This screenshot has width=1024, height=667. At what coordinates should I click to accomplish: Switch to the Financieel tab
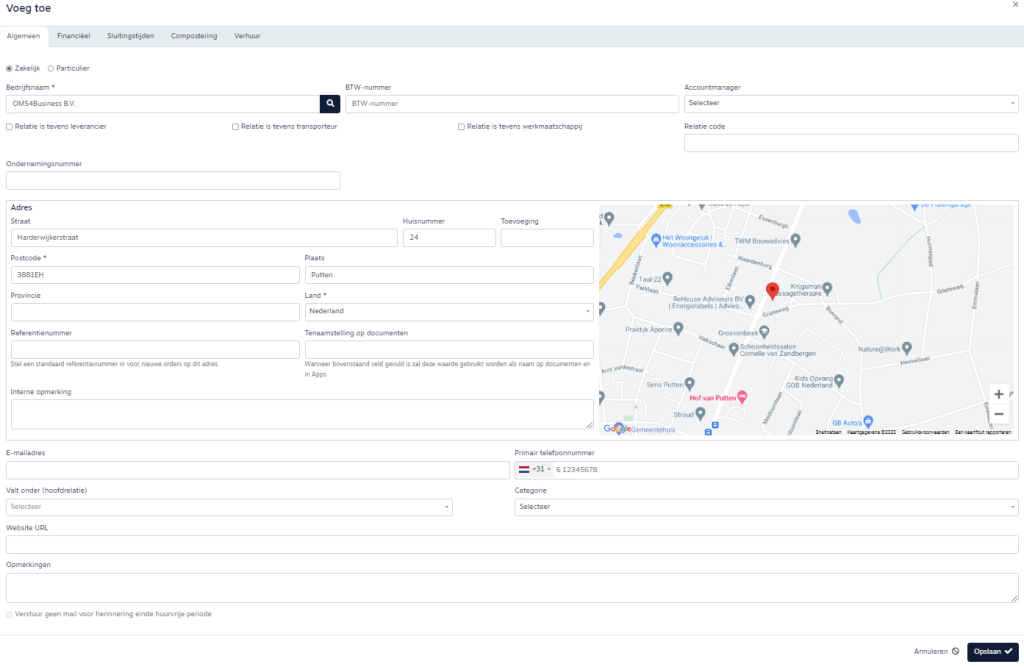[74, 35]
